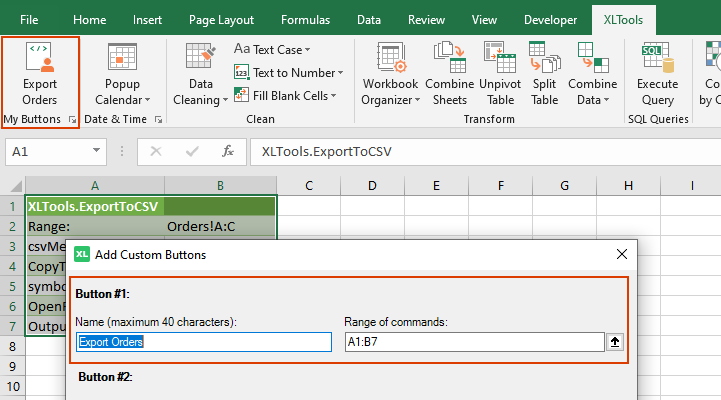Select row 10 header
Image resolution: width=721 pixels, height=400 pixels.
(x=12, y=386)
